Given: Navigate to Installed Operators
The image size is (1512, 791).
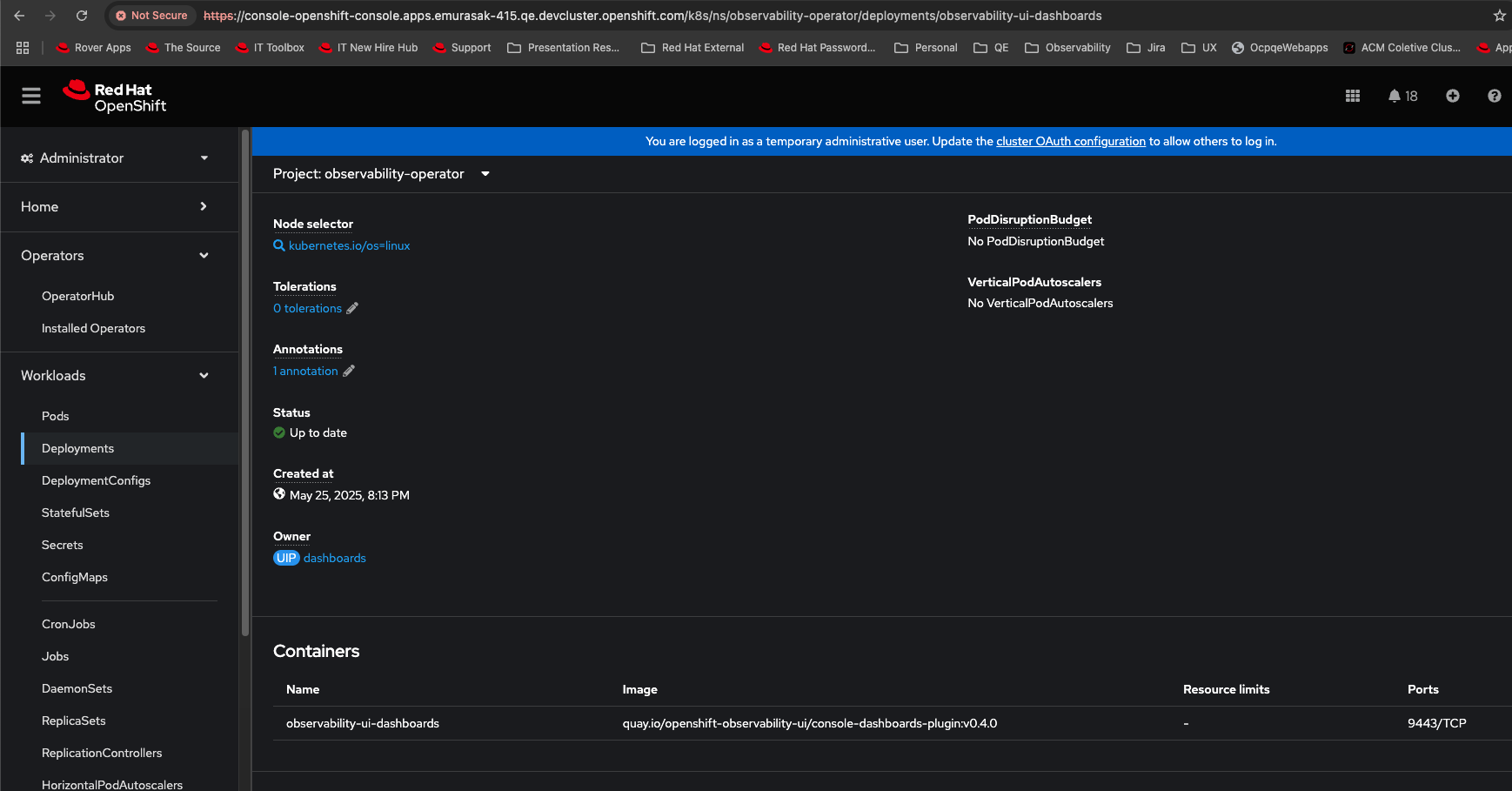Looking at the screenshot, I should [x=93, y=328].
